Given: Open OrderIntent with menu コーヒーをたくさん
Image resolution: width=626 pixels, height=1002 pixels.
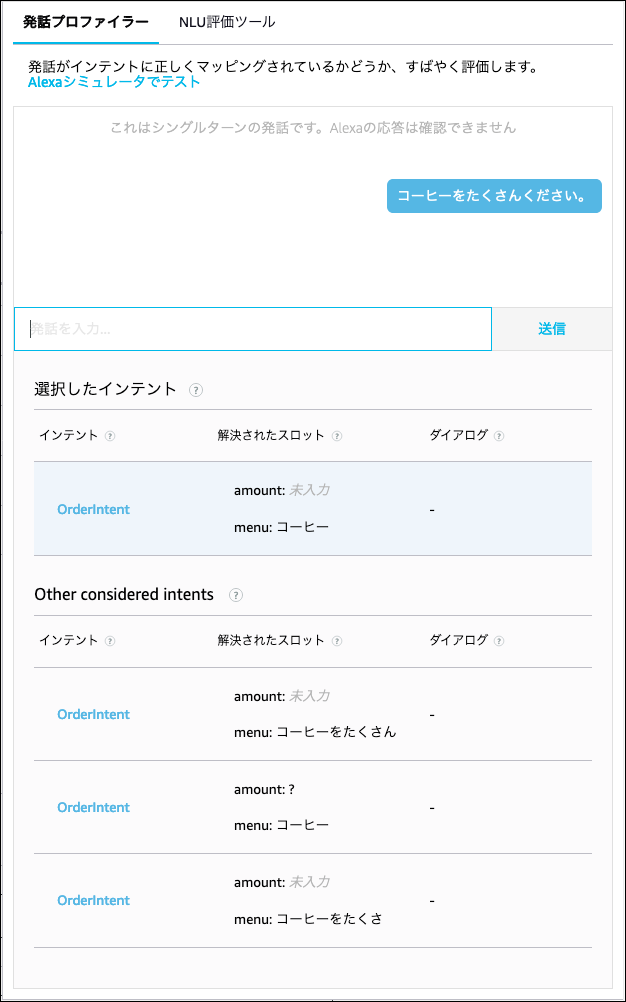Looking at the screenshot, I should tap(93, 714).
